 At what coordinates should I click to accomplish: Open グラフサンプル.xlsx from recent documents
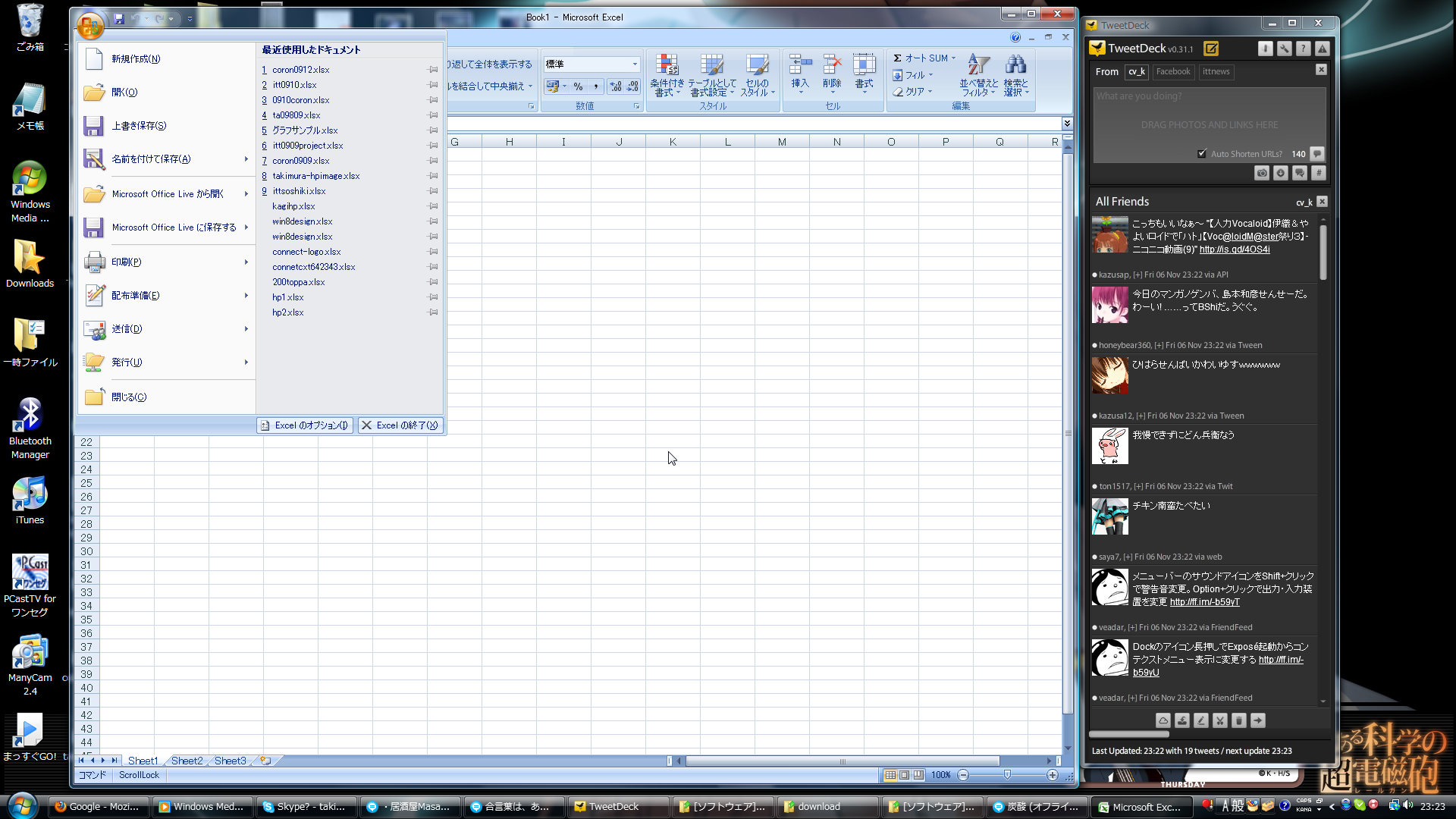(305, 130)
